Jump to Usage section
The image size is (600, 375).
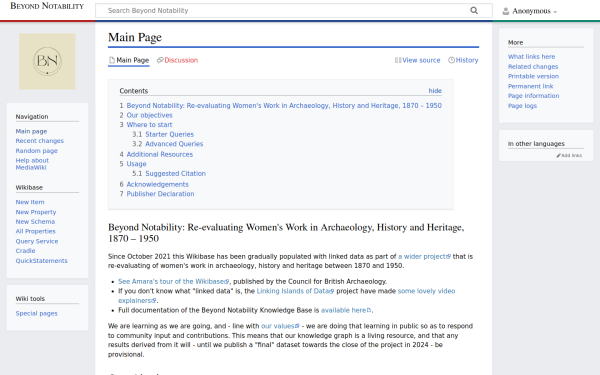(x=137, y=164)
